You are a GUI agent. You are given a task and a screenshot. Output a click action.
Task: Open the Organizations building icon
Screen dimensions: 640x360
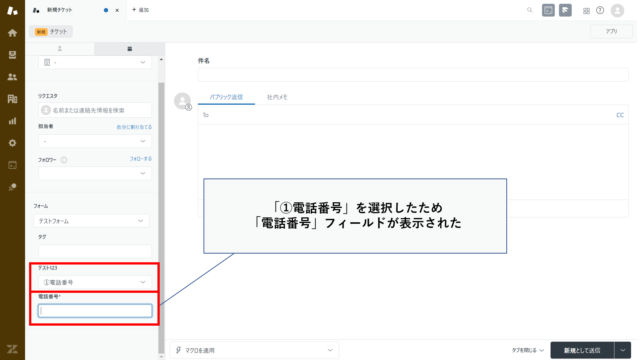click(x=12, y=99)
